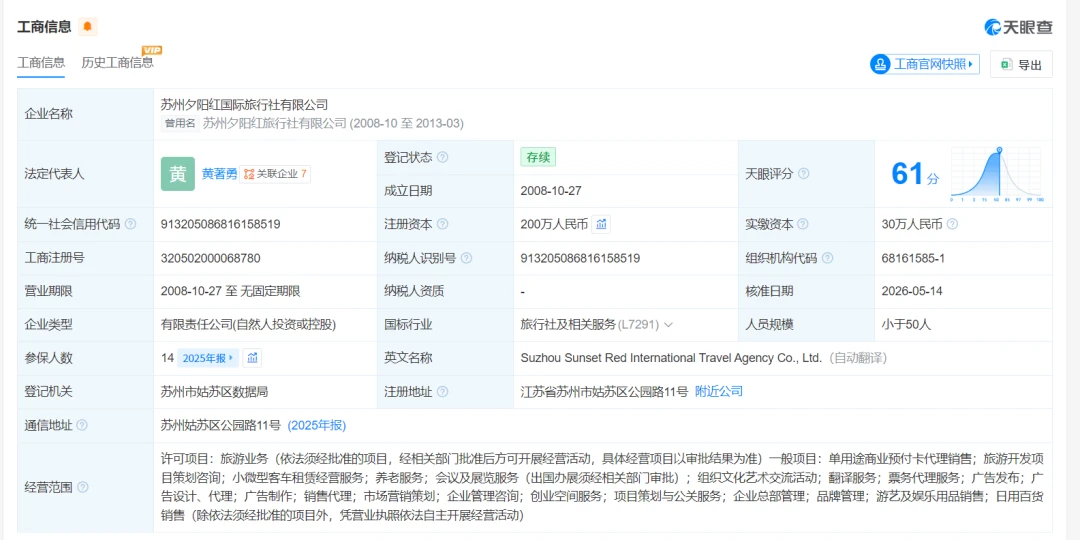Expand 工商官网快照 arrow button

point(924,64)
